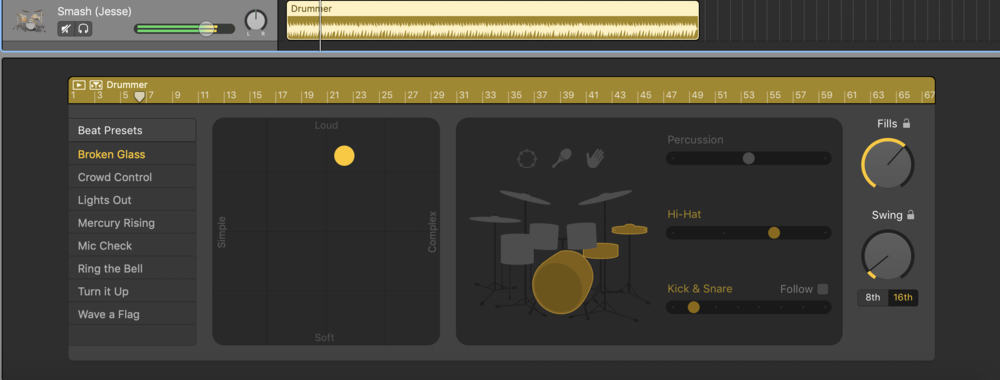1000x380 pixels.
Task: Click the play icon in Drummer ruler
Action: (78, 84)
